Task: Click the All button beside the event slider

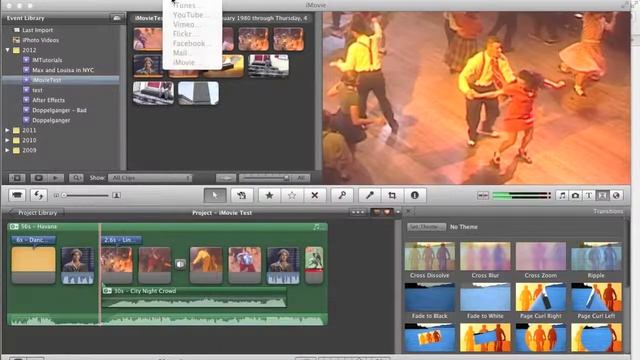Action: point(301,178)
